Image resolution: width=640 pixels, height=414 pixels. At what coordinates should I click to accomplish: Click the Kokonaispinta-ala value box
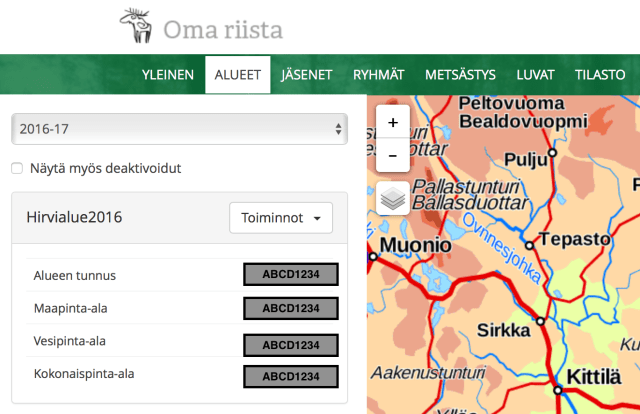click(x=291, y=376)
